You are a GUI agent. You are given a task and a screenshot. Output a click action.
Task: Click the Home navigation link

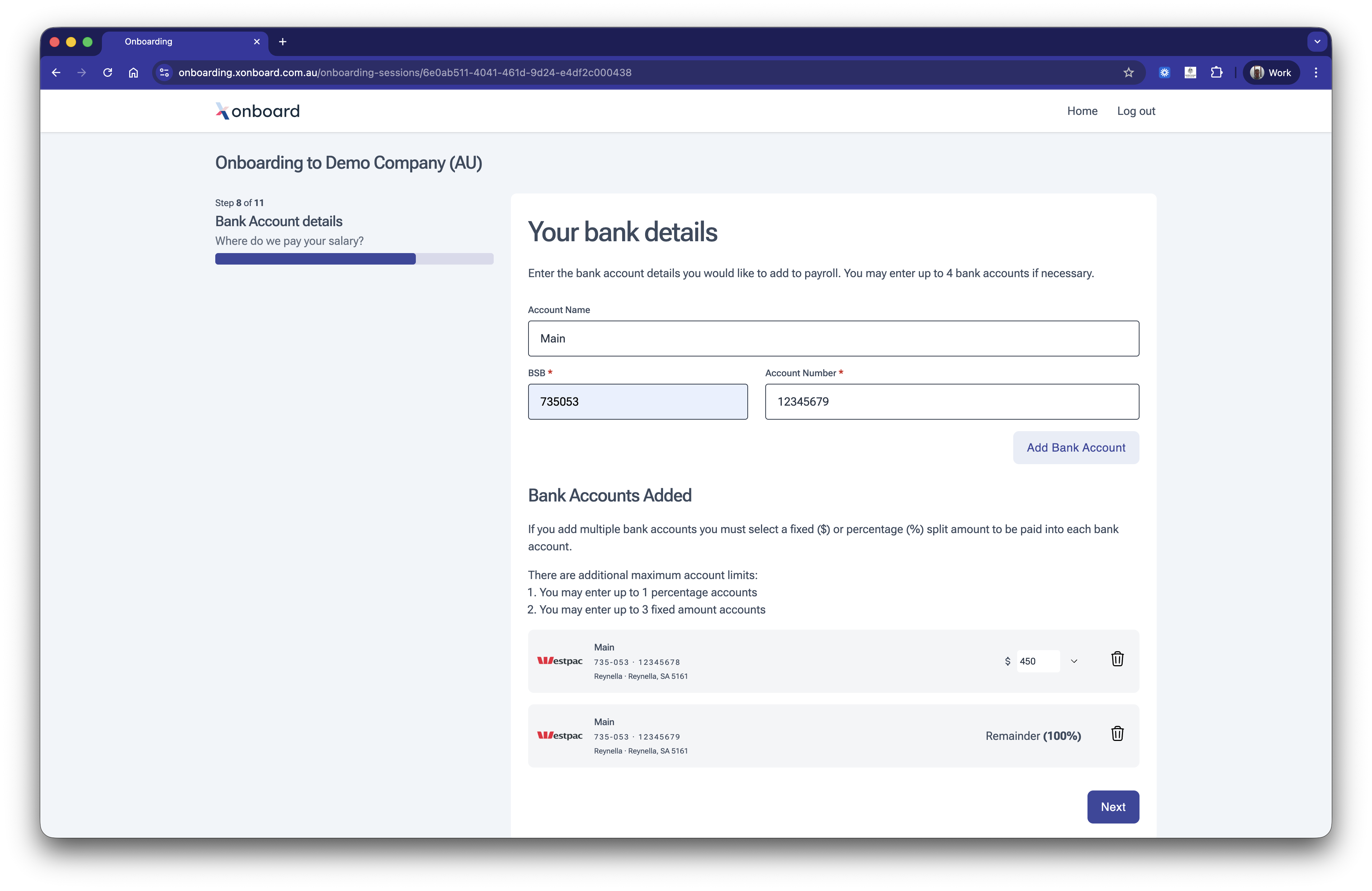click(1081, 111)
